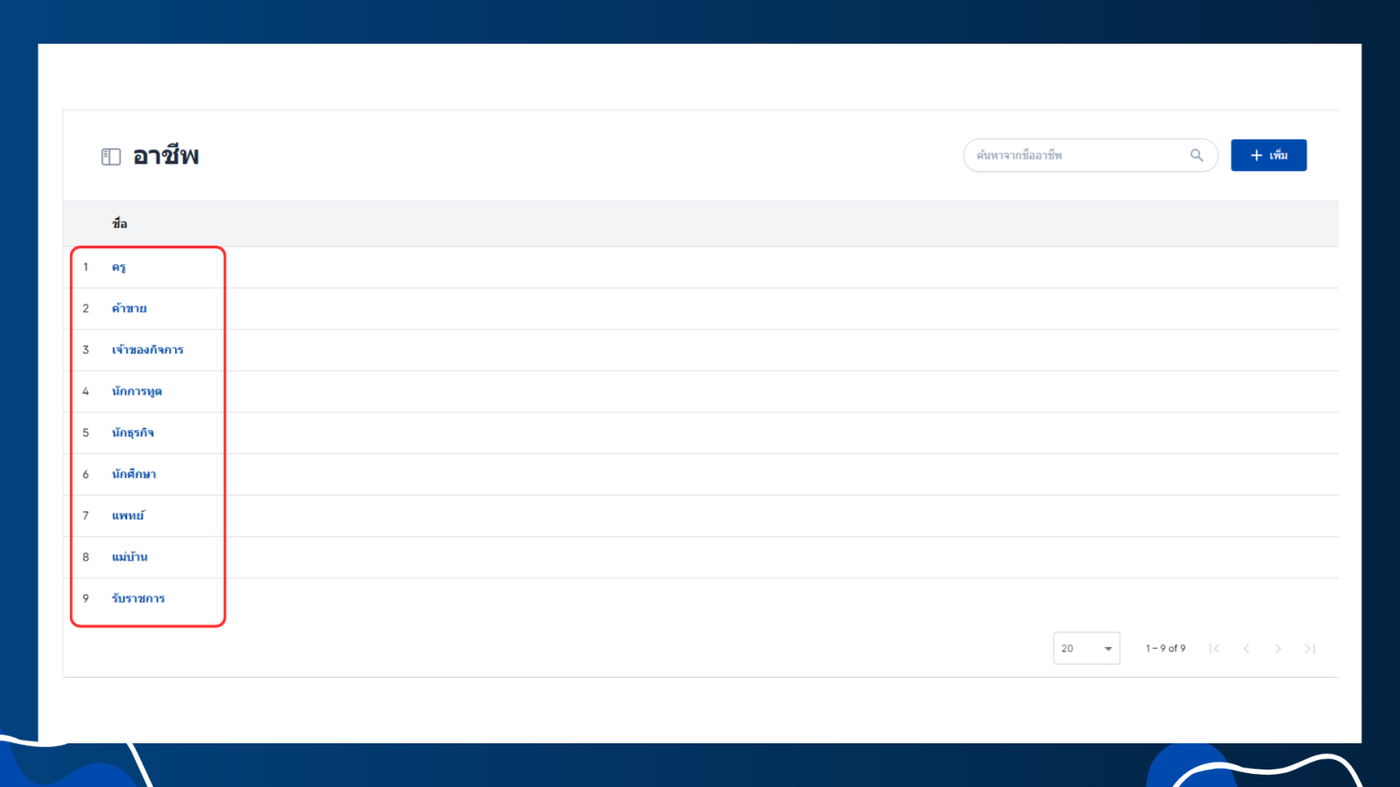Viewport: 1400px width, 787px height.
Task: Open the นักศึกษา occupation entry
Action: [134, 474]
